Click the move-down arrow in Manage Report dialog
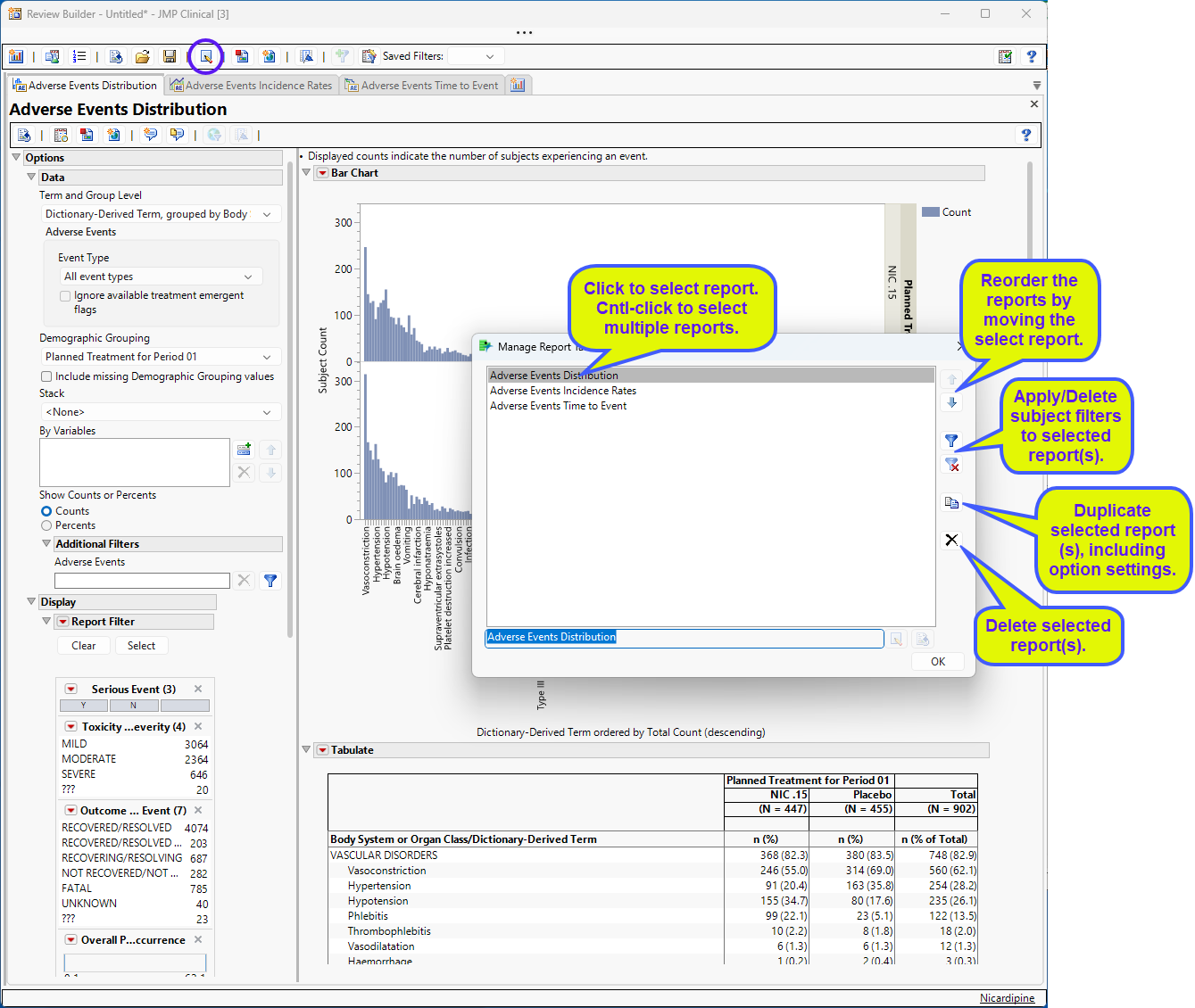Viewport: 1195px width, 1008px height. (x=951, y=402)
